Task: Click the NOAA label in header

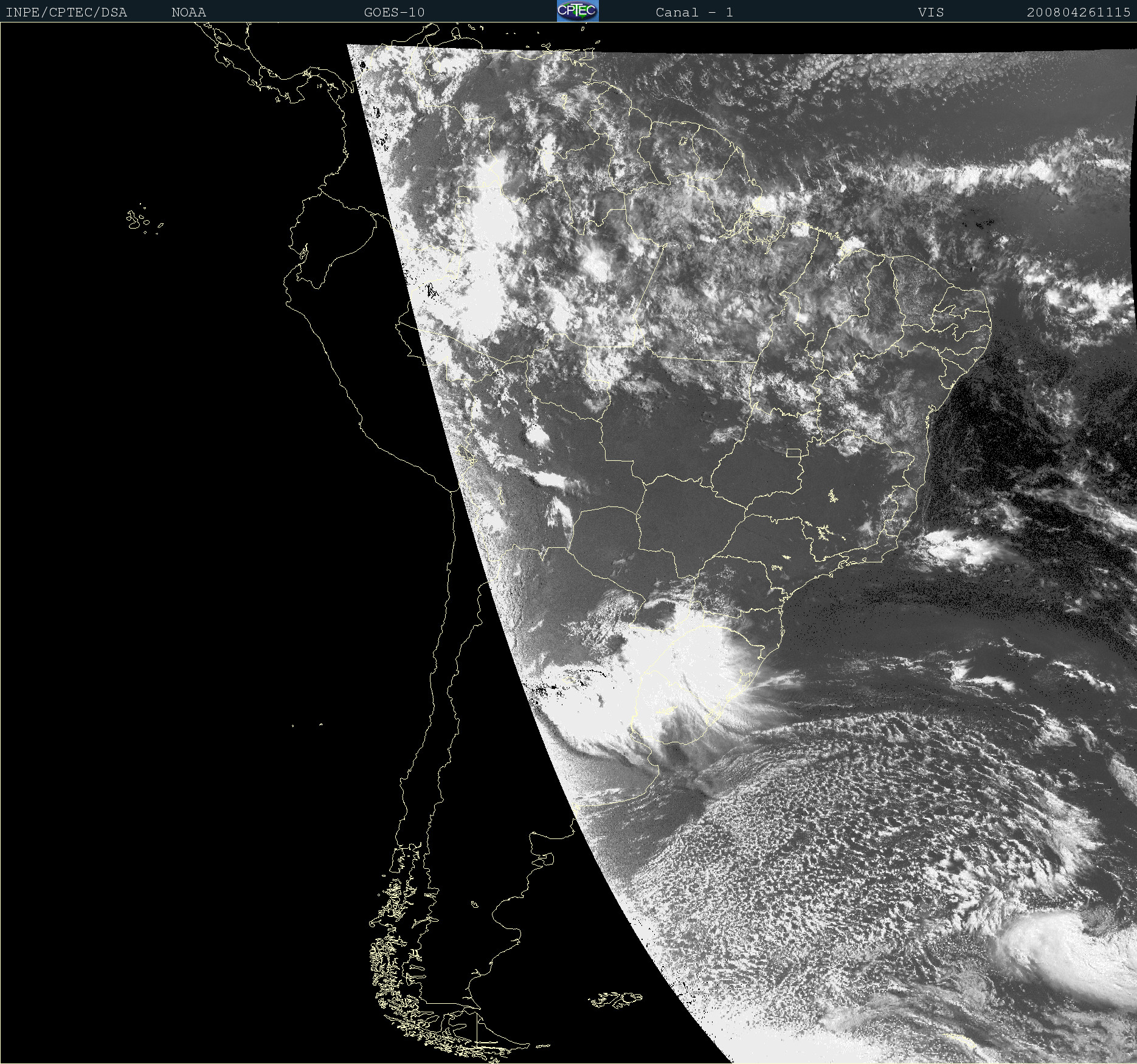Action: pyautogui.click(x=188, y=12)
